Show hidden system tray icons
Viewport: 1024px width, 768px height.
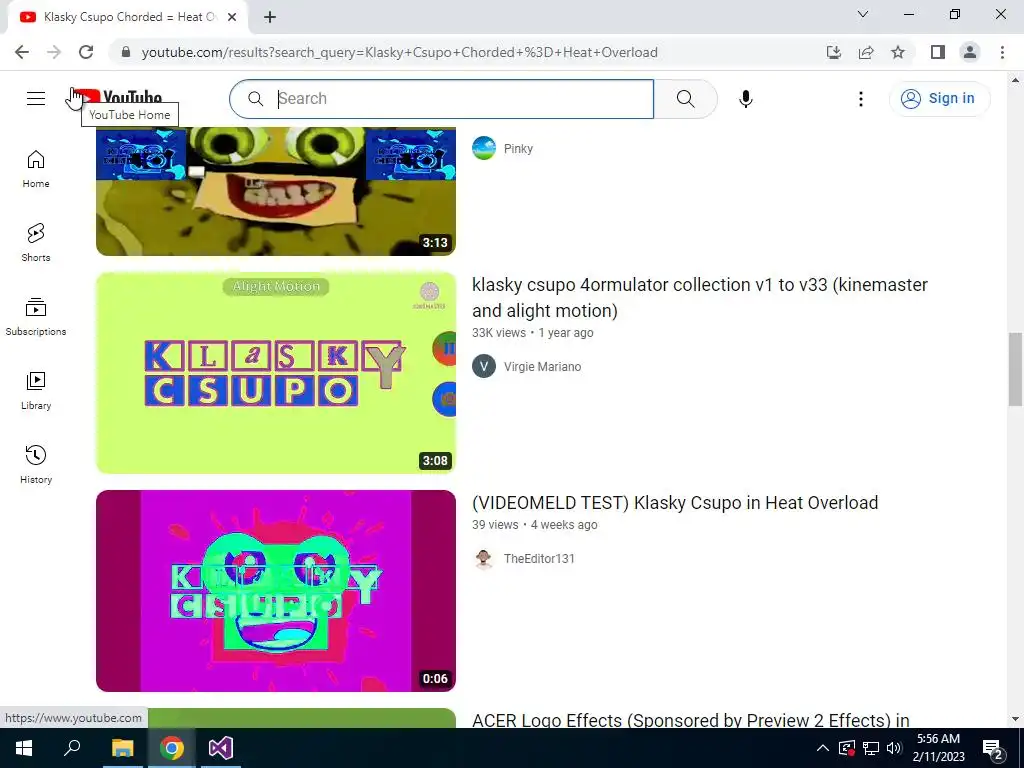pos(823,748)
